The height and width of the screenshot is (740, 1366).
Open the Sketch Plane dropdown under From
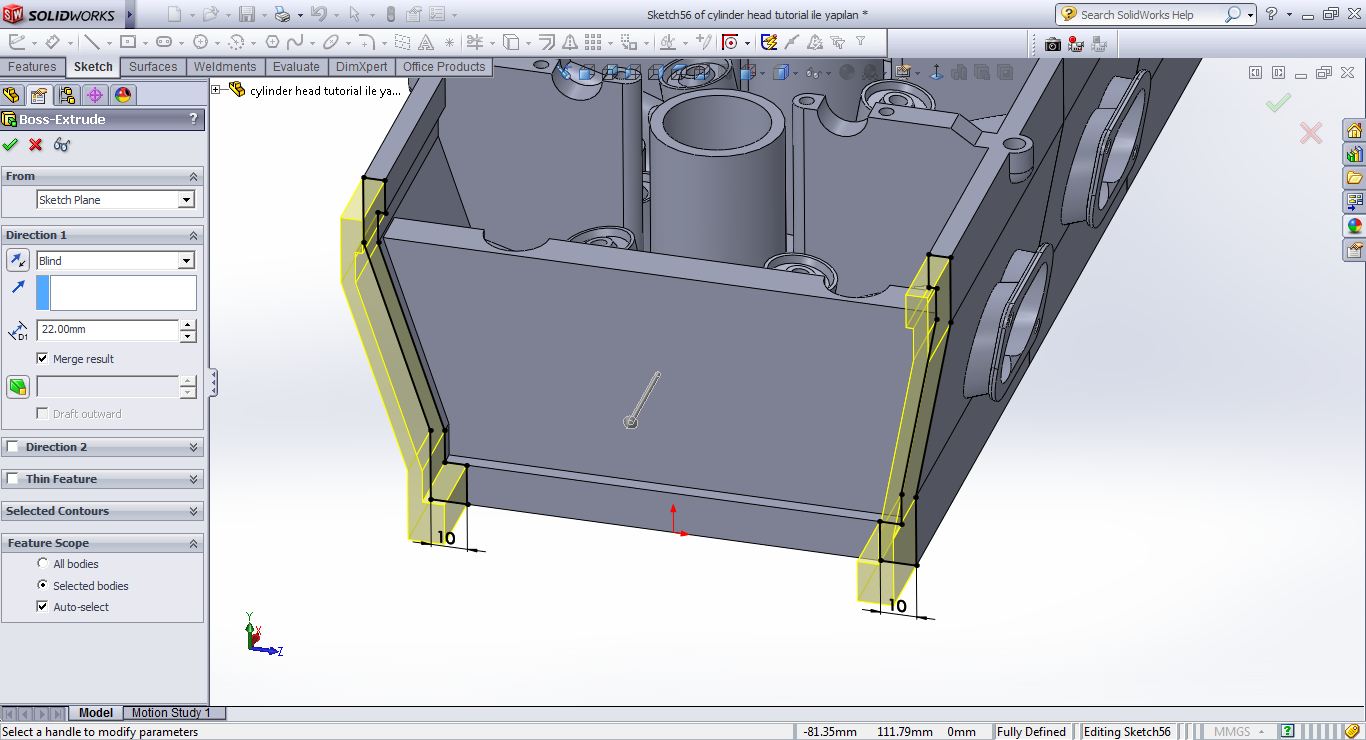click(186, 199)
